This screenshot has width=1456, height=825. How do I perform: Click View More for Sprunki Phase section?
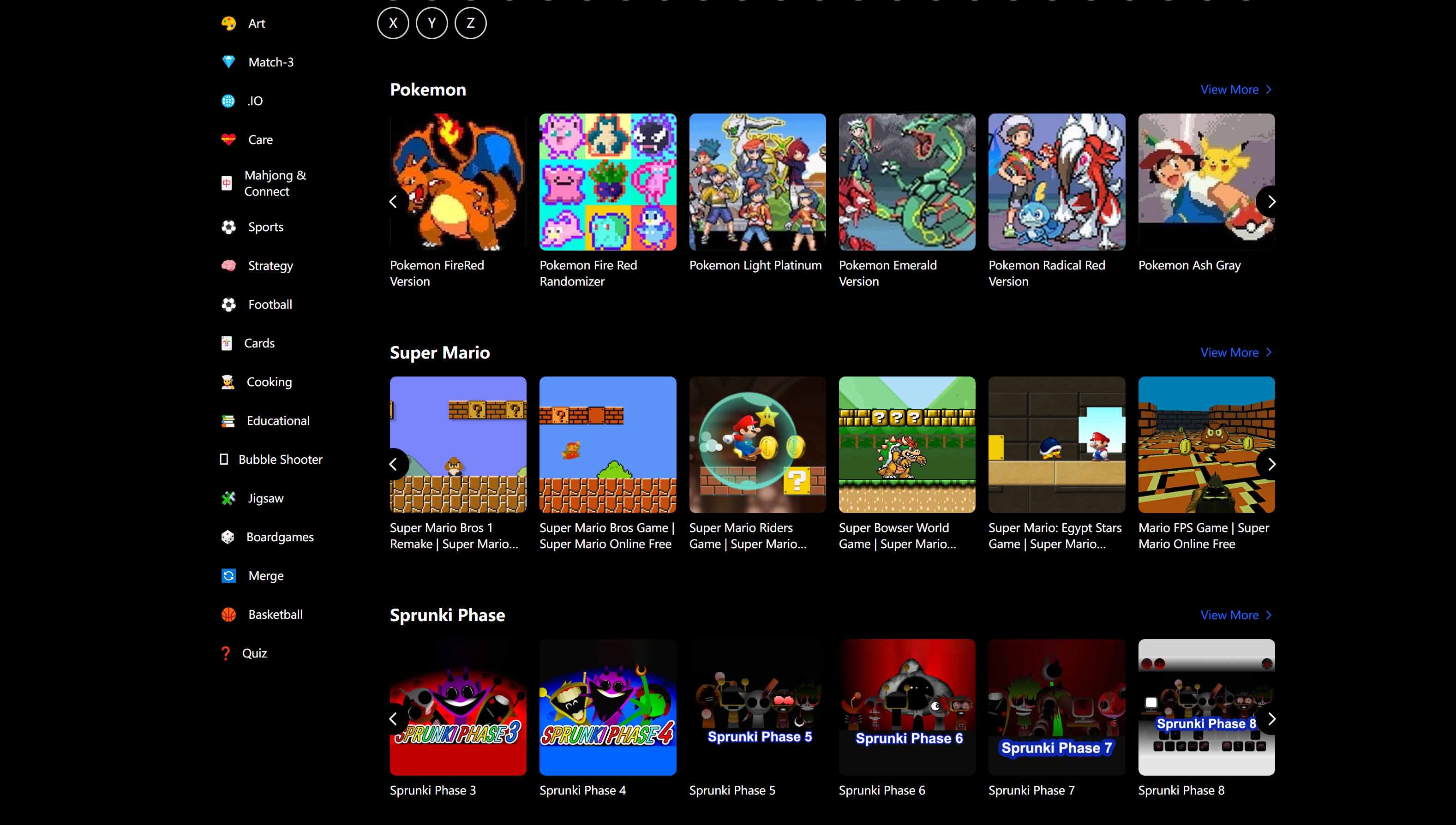click(1236, 615)
